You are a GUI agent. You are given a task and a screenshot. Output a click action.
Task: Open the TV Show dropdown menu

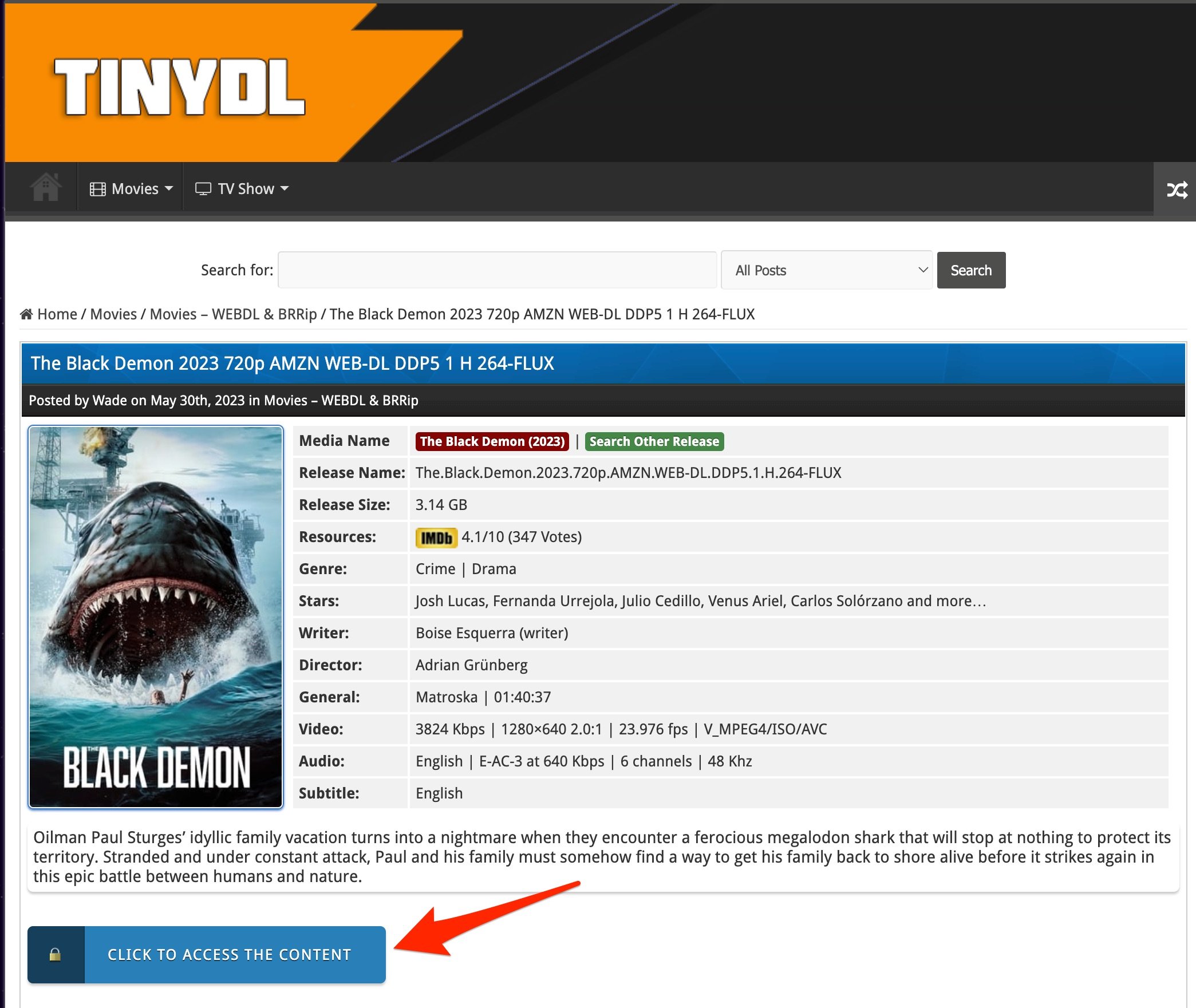coord(242,189)
